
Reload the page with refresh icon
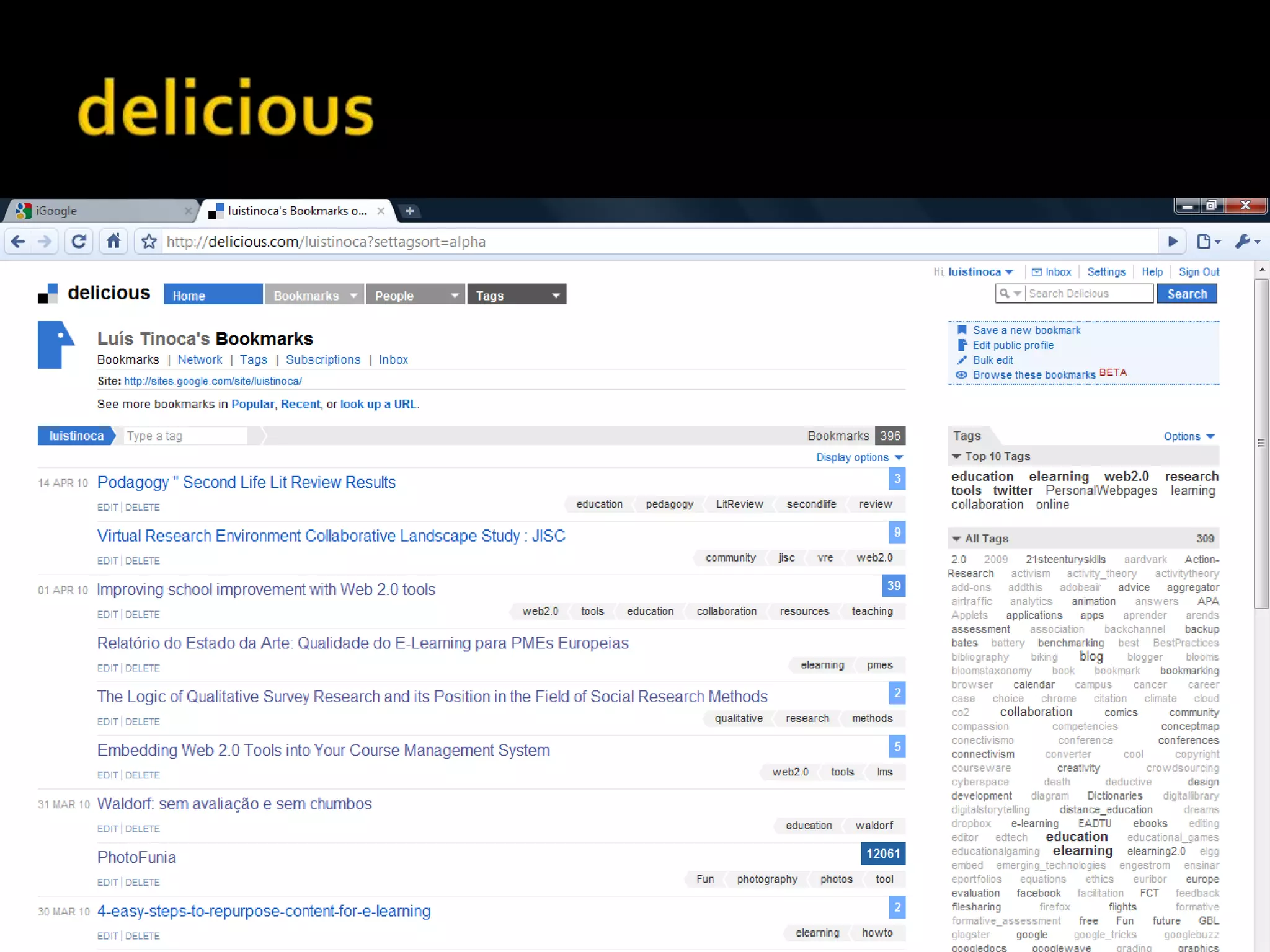(79, 242)
